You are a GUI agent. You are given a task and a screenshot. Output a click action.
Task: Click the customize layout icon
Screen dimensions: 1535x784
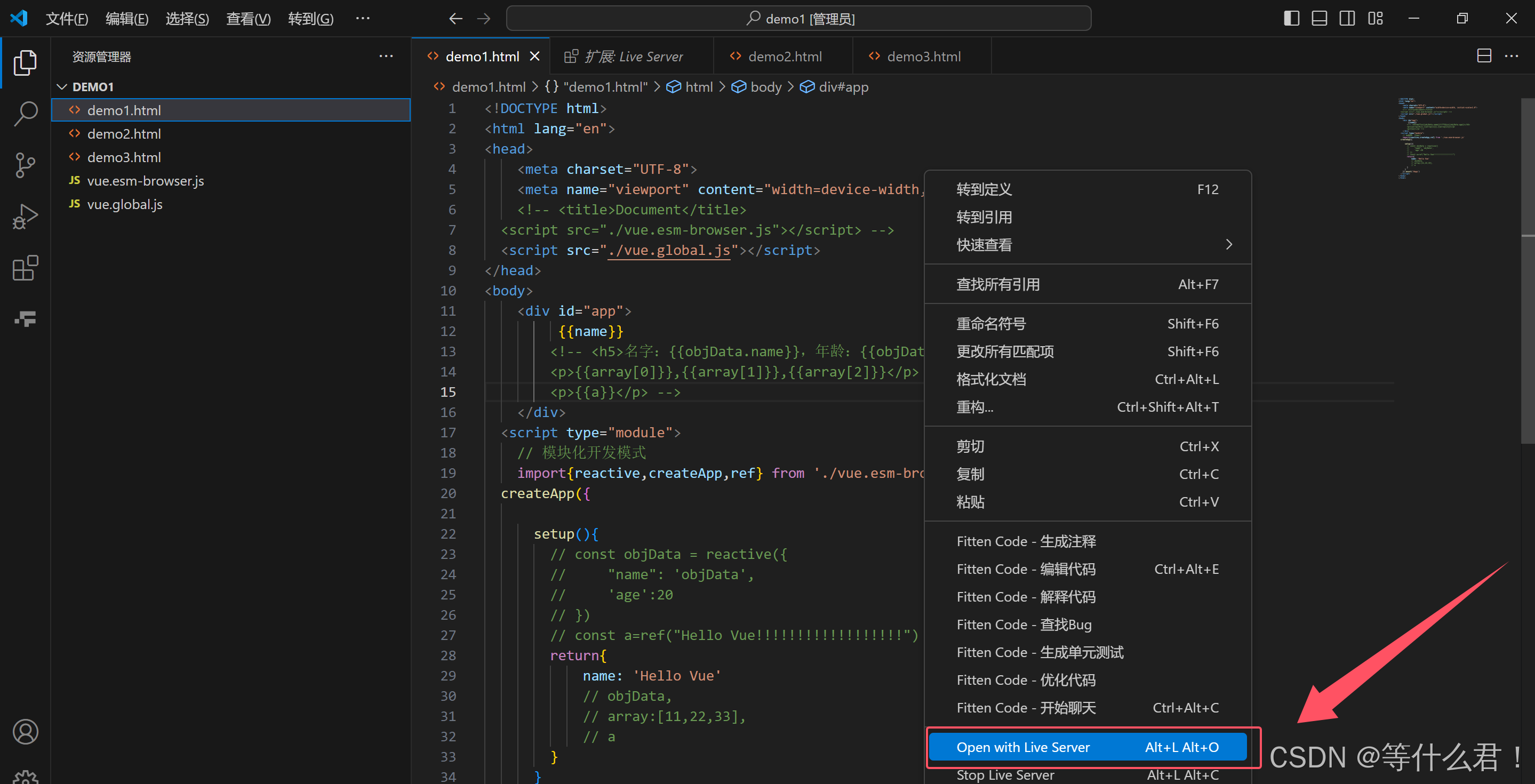(x=1376, y=19)
